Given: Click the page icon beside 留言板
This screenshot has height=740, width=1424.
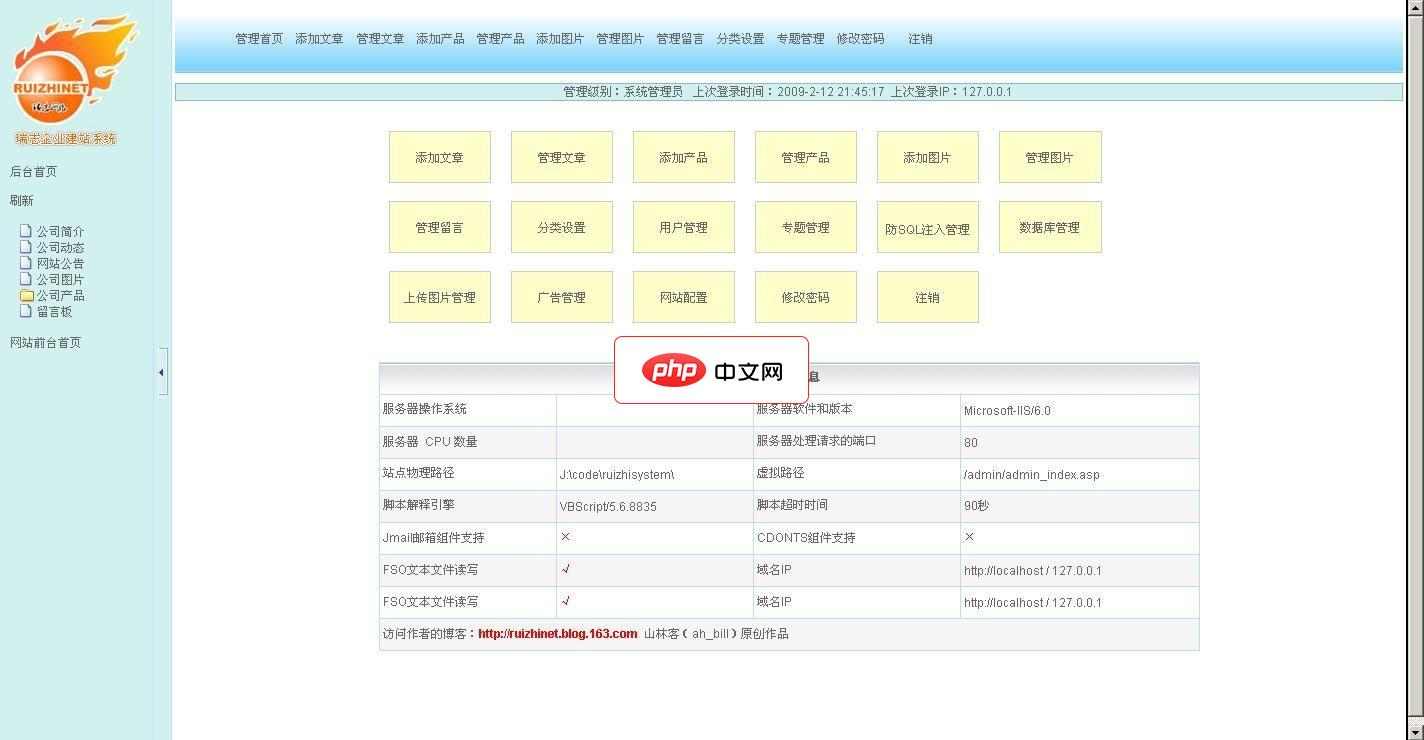Looking at the screenshot, I should click(24, 311).
